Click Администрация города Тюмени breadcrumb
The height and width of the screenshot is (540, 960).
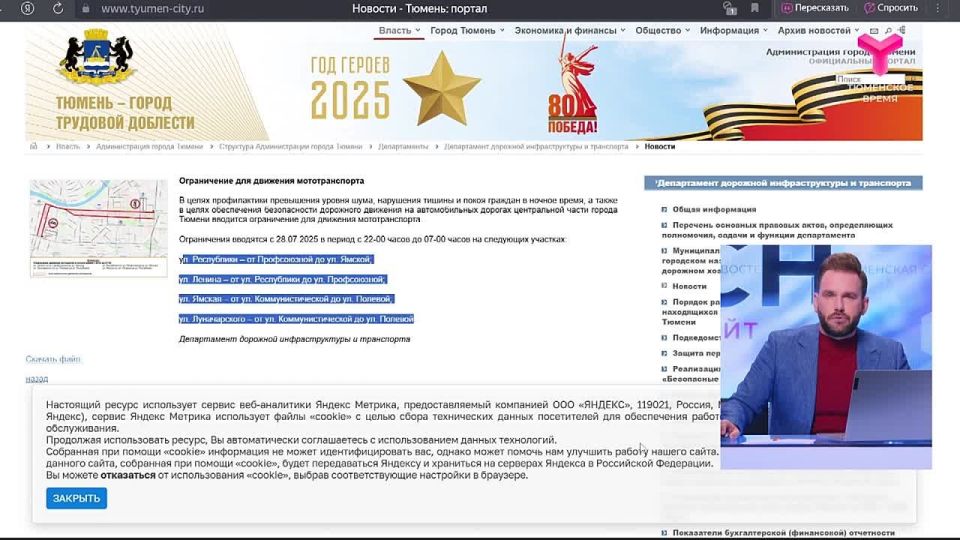(149, 147)
